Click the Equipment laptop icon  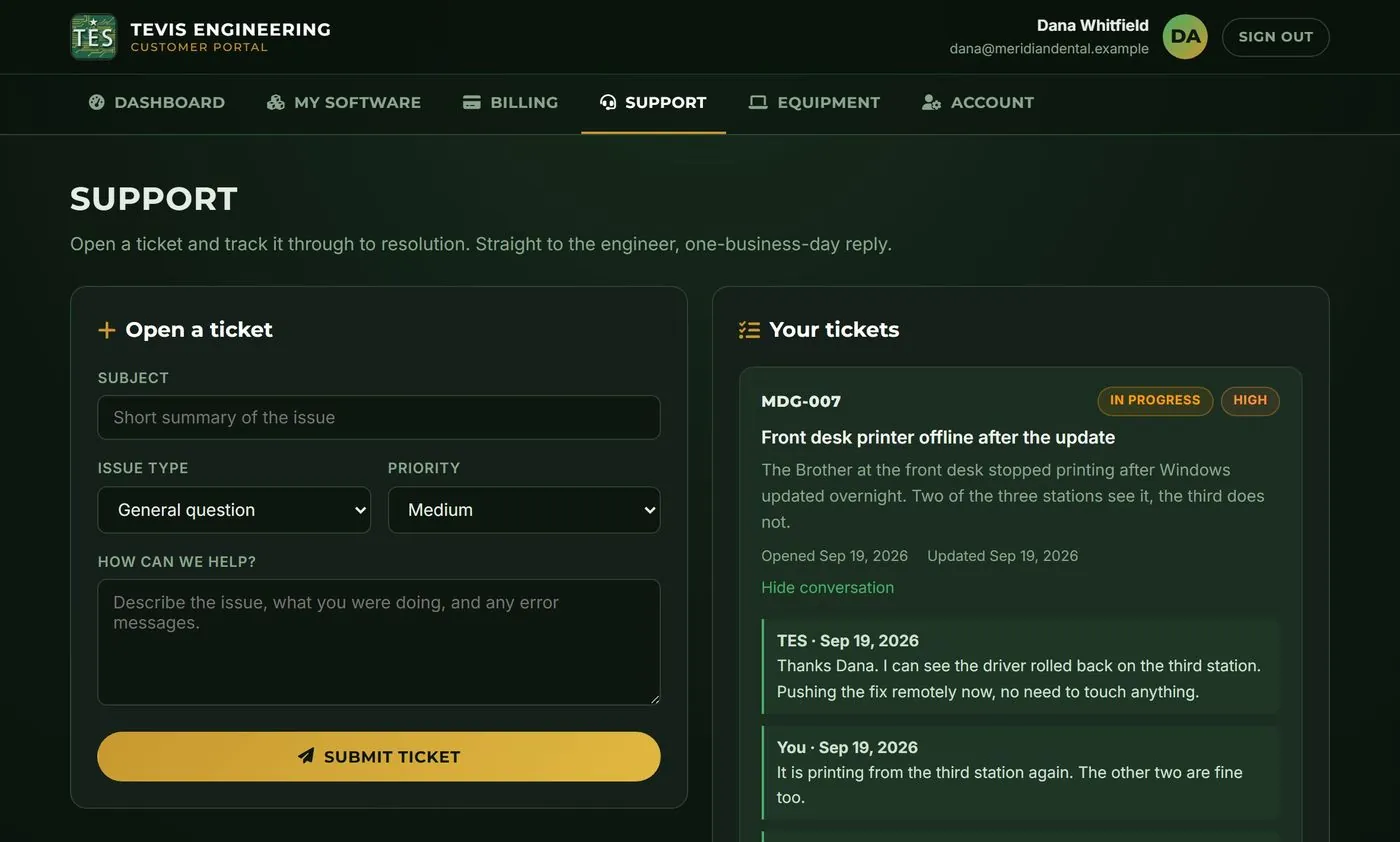point(758,102)
